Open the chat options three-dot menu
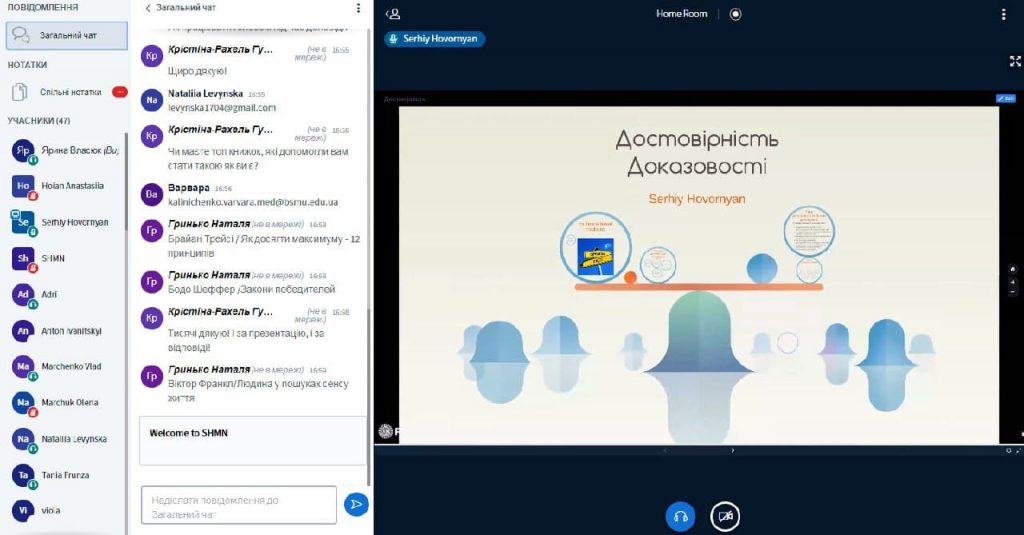The height and width of the screenshot is (535, 1024). point(358,8)
